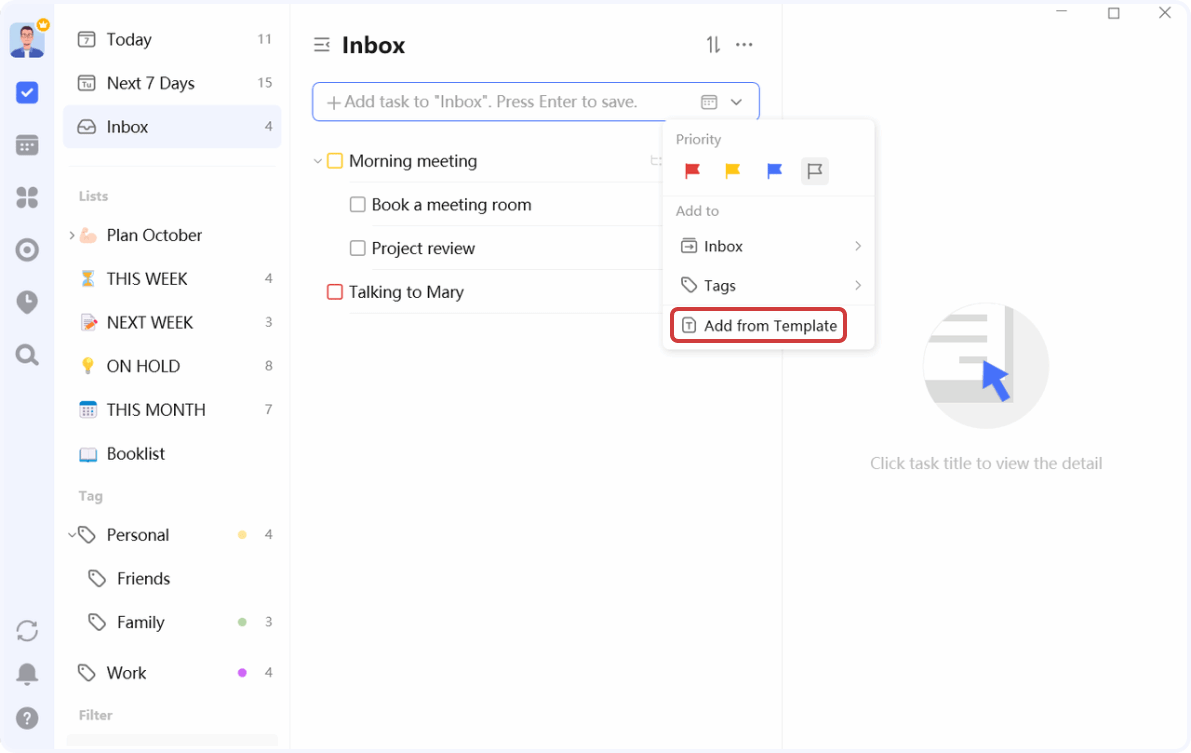Open the help question mark icon
The width and height of the screenshot is (1191, 753).
[x=27, y=717]
